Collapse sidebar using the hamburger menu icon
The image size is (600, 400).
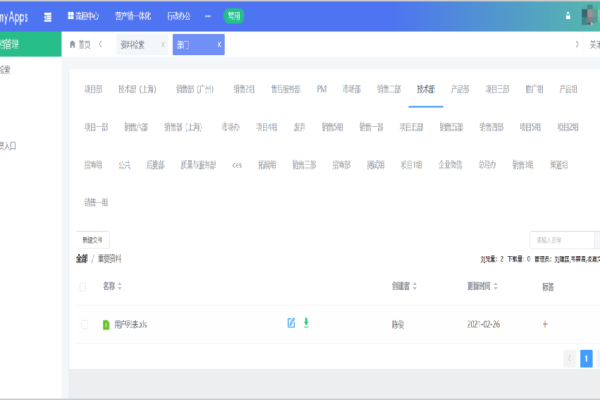point(47,17)
